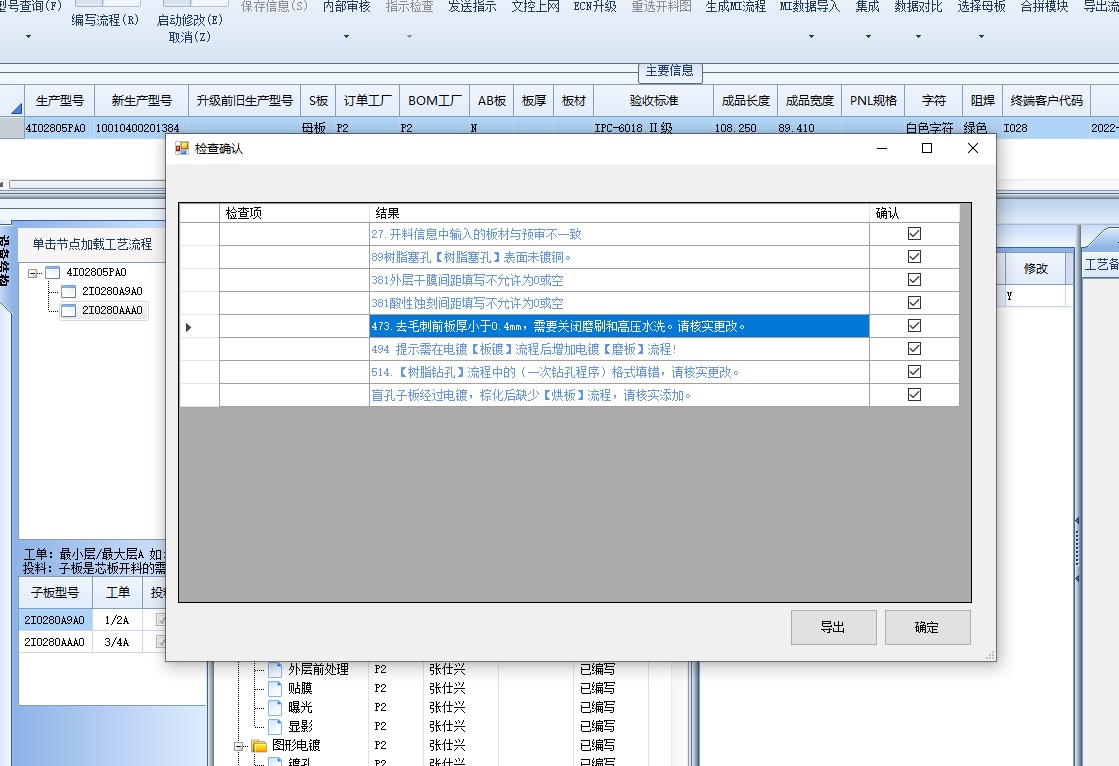The image size is (1119, 766).
Task: Click 文控上网 in toolbar
Action: 535,7
